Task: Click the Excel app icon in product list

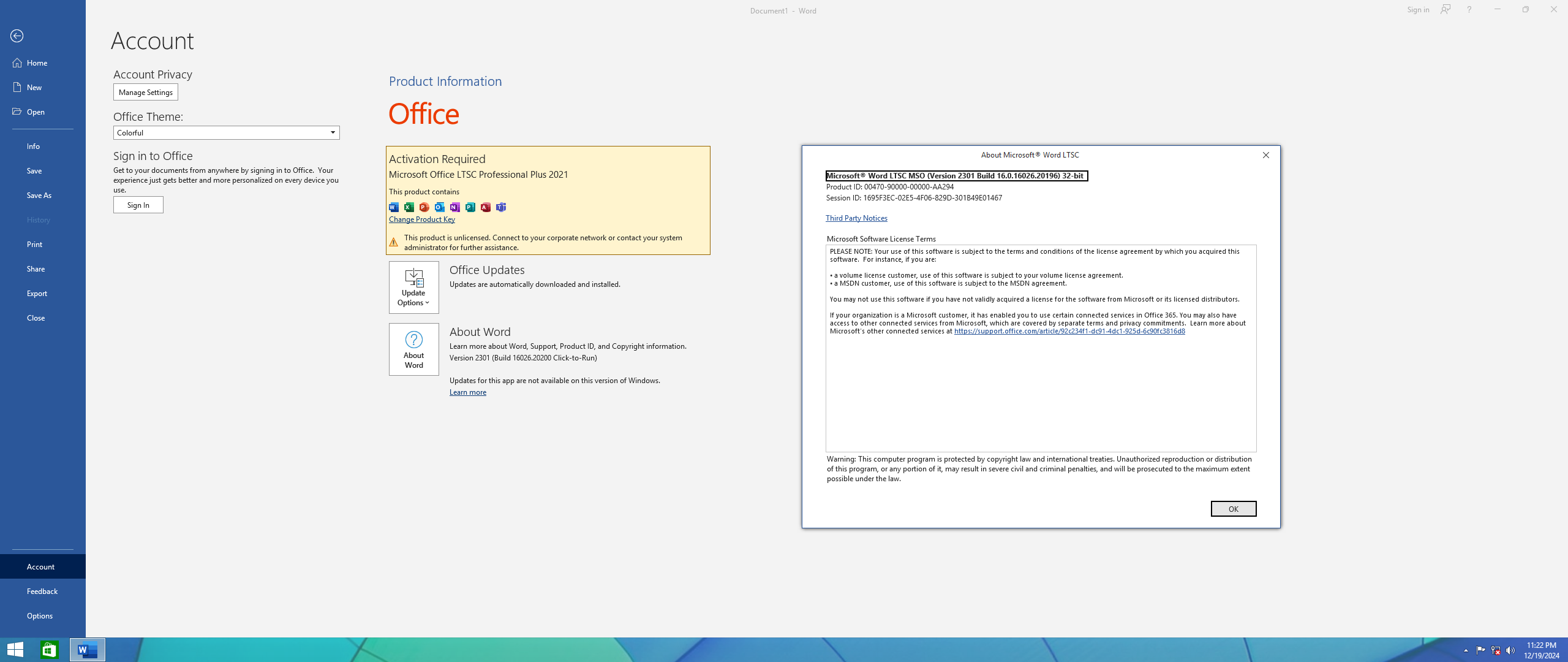Action: click(409, 207)
